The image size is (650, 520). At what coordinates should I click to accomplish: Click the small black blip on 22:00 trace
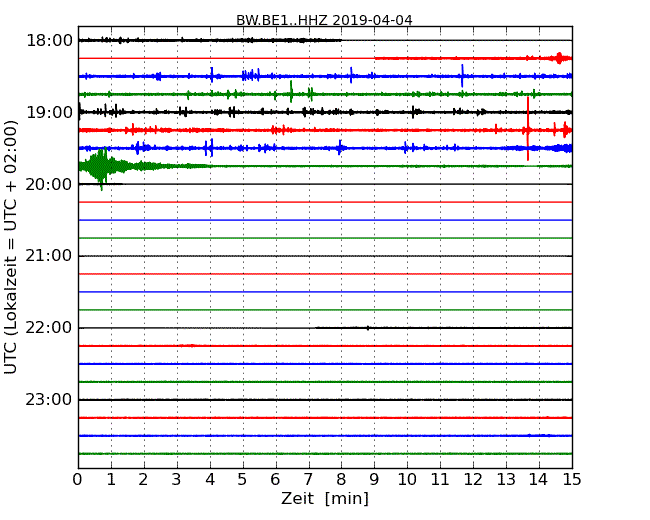pos(368,328)
